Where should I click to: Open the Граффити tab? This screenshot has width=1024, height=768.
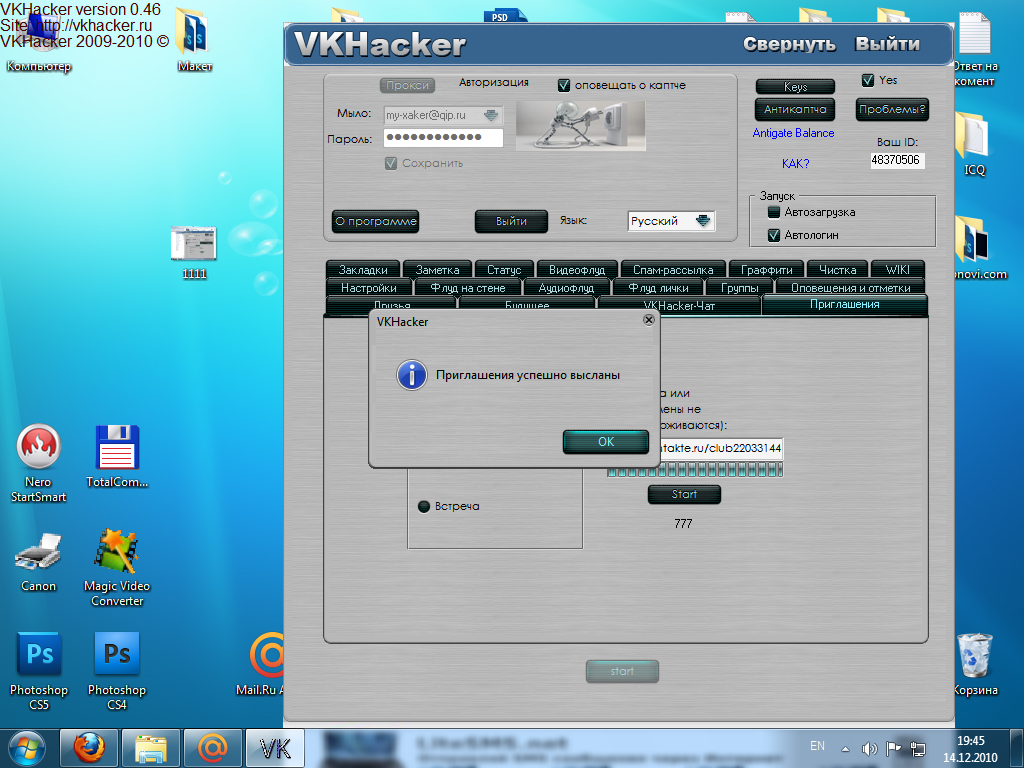(766, 270)
